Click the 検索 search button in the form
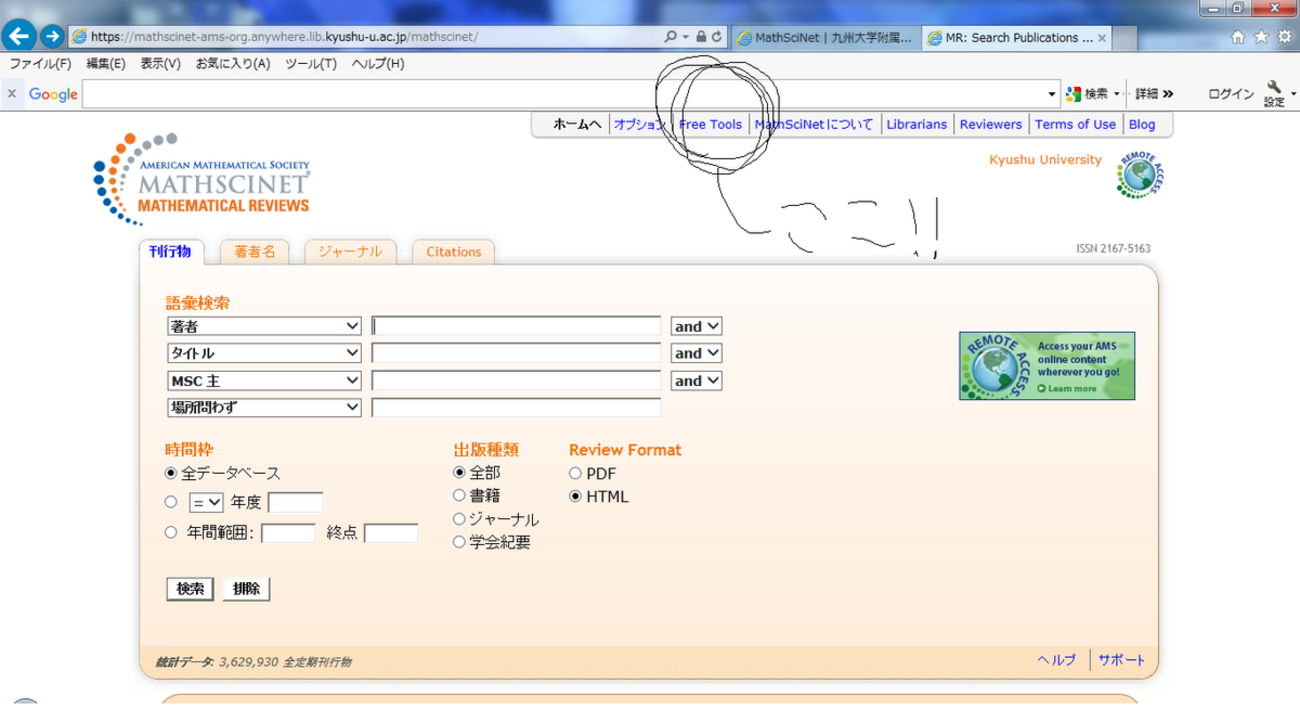1300x709 pixels. 190,589
